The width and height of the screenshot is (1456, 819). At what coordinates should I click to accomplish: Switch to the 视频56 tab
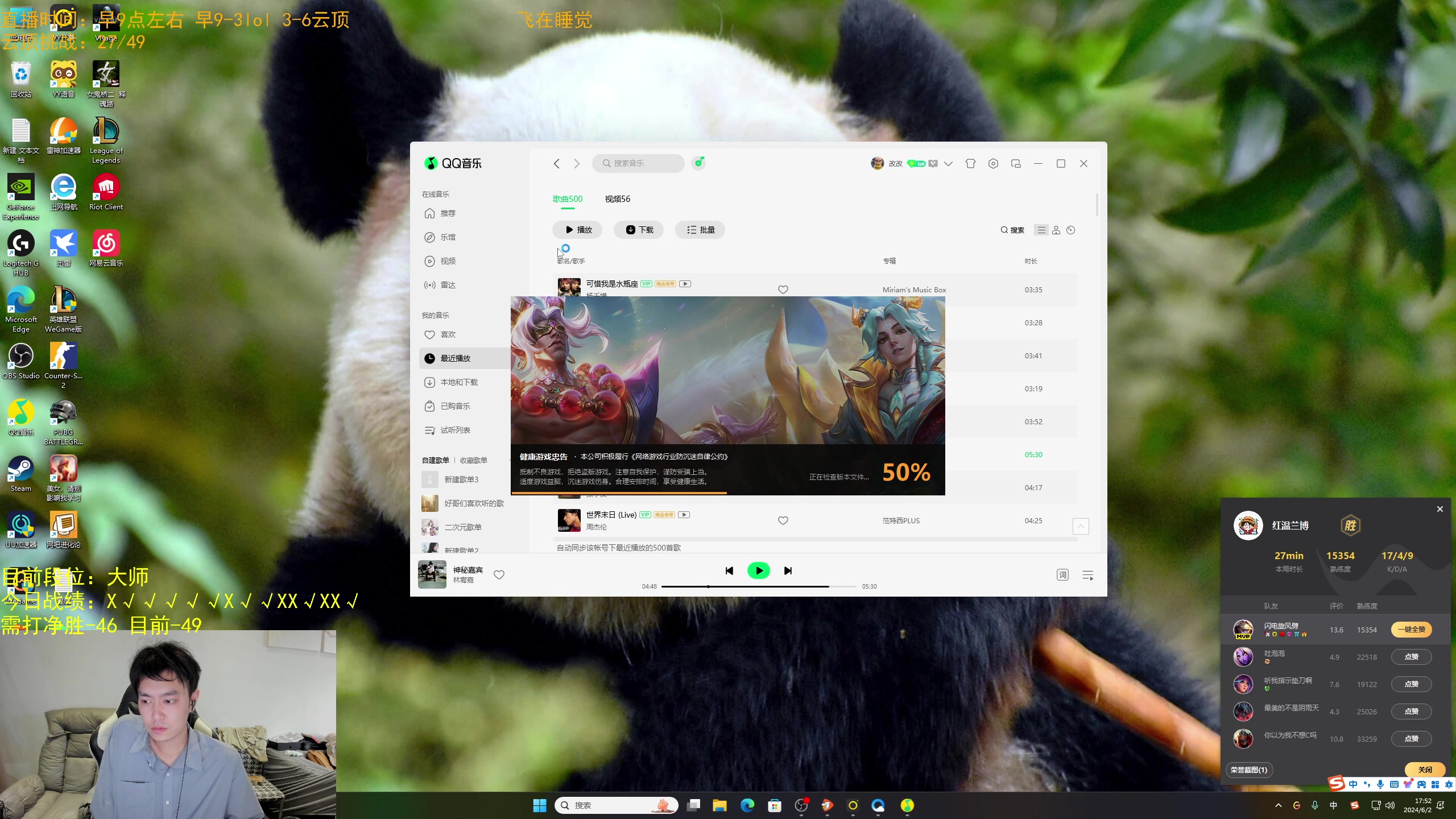[x=618, y=199]
